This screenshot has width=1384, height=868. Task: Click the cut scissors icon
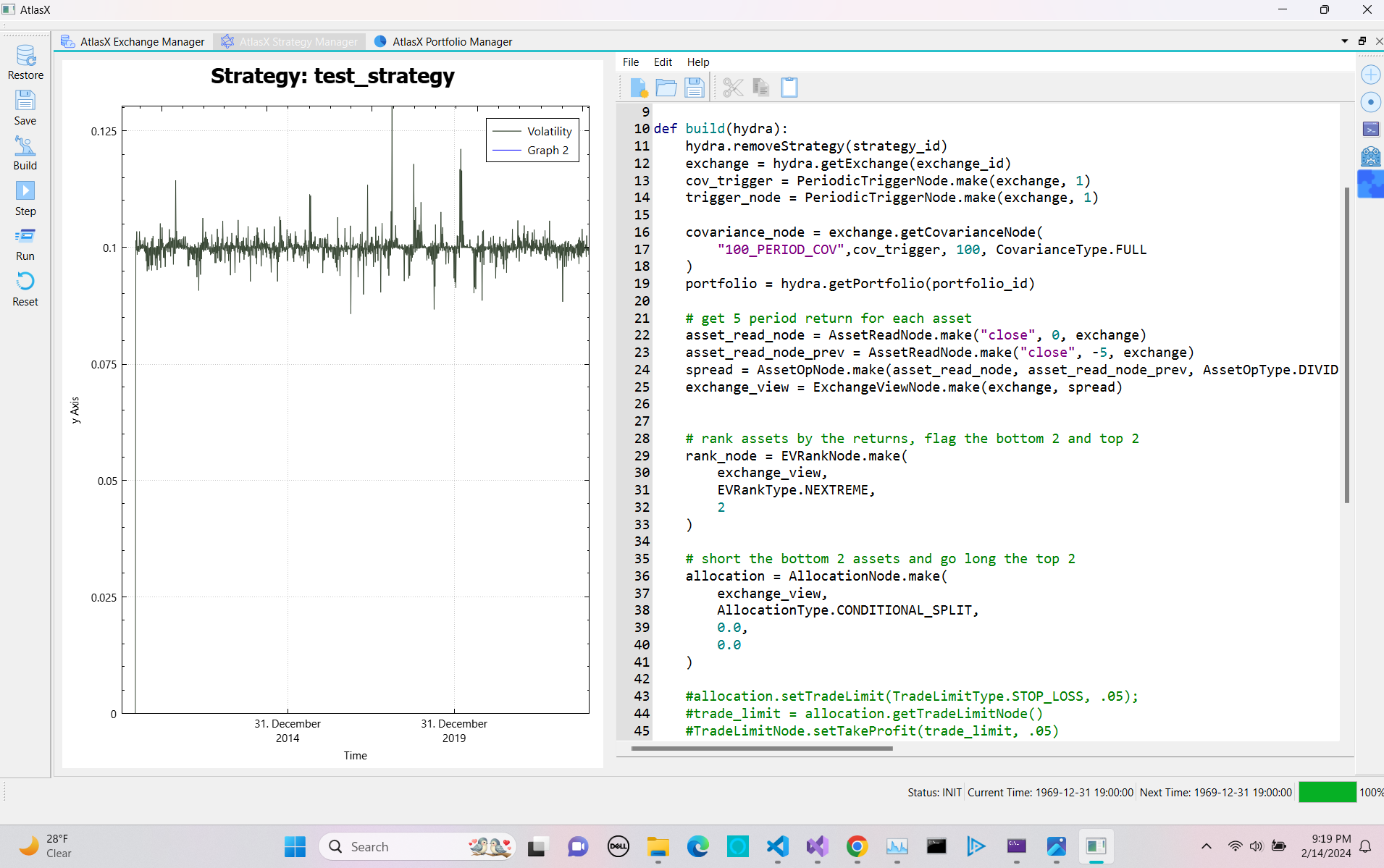coord(733,88)
